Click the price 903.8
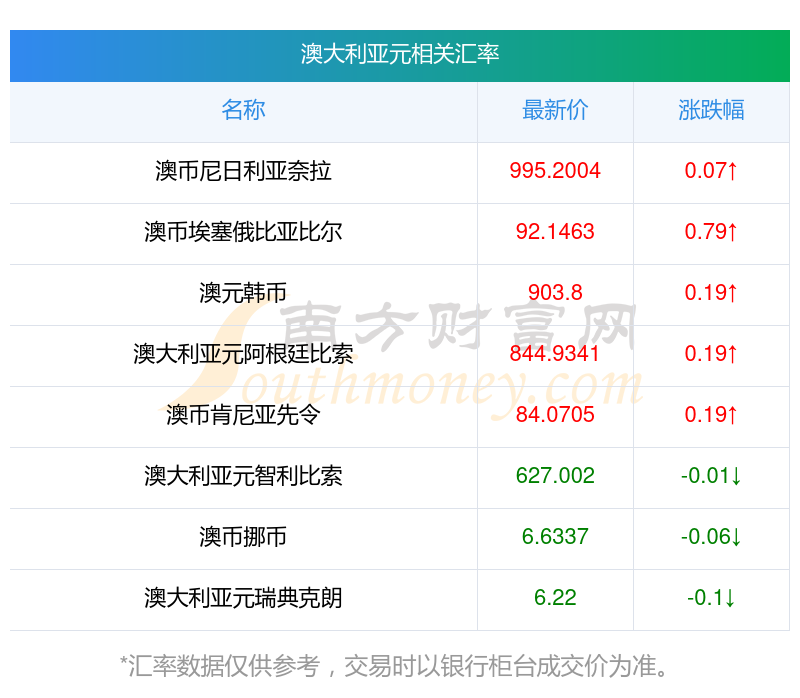 tap(555, 293)
